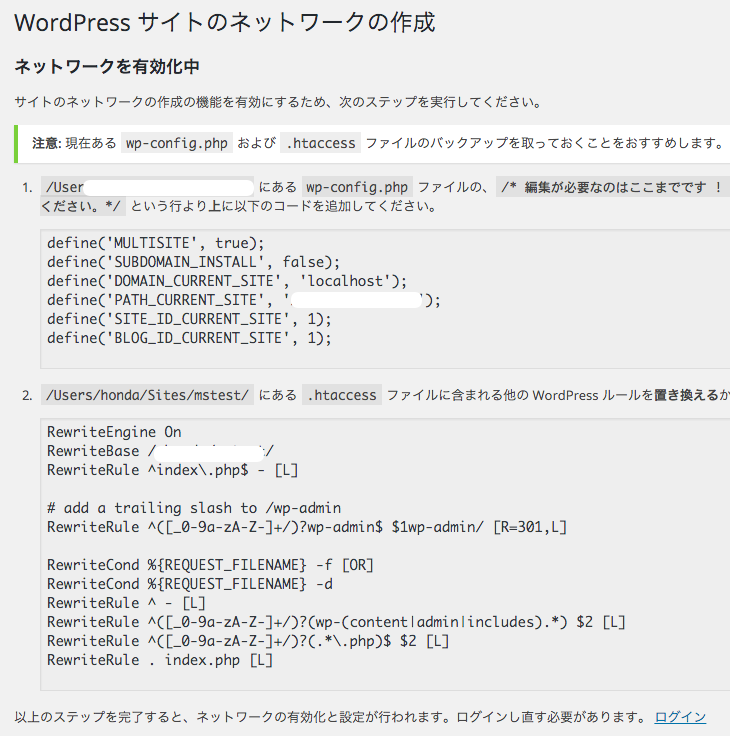730x736 pixels.
Task: Click the /Users/honda/Sites/mstest/ path
Action: click(x=147, y=395)
